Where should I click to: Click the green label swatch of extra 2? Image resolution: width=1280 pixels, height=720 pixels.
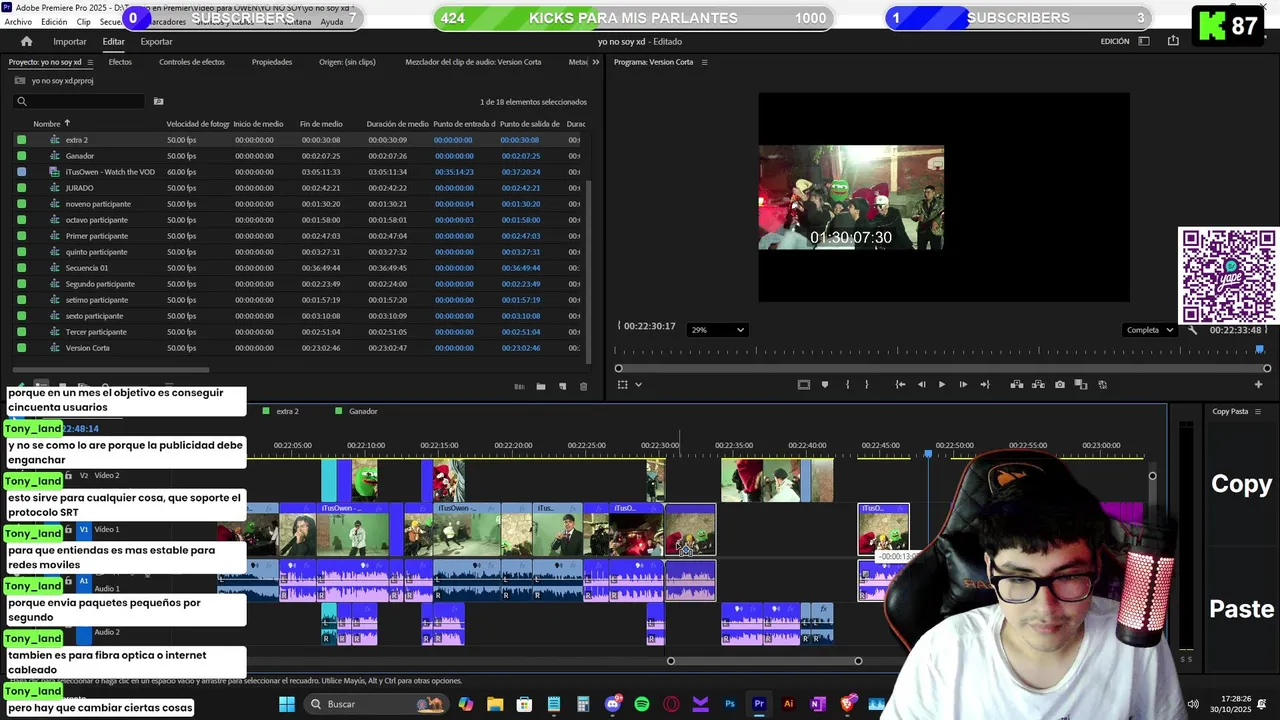click(22, 140)
